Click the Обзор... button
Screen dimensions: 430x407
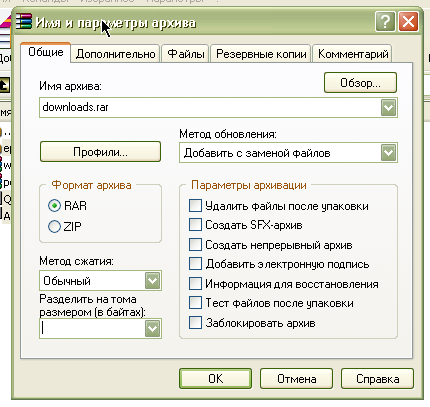360,83
